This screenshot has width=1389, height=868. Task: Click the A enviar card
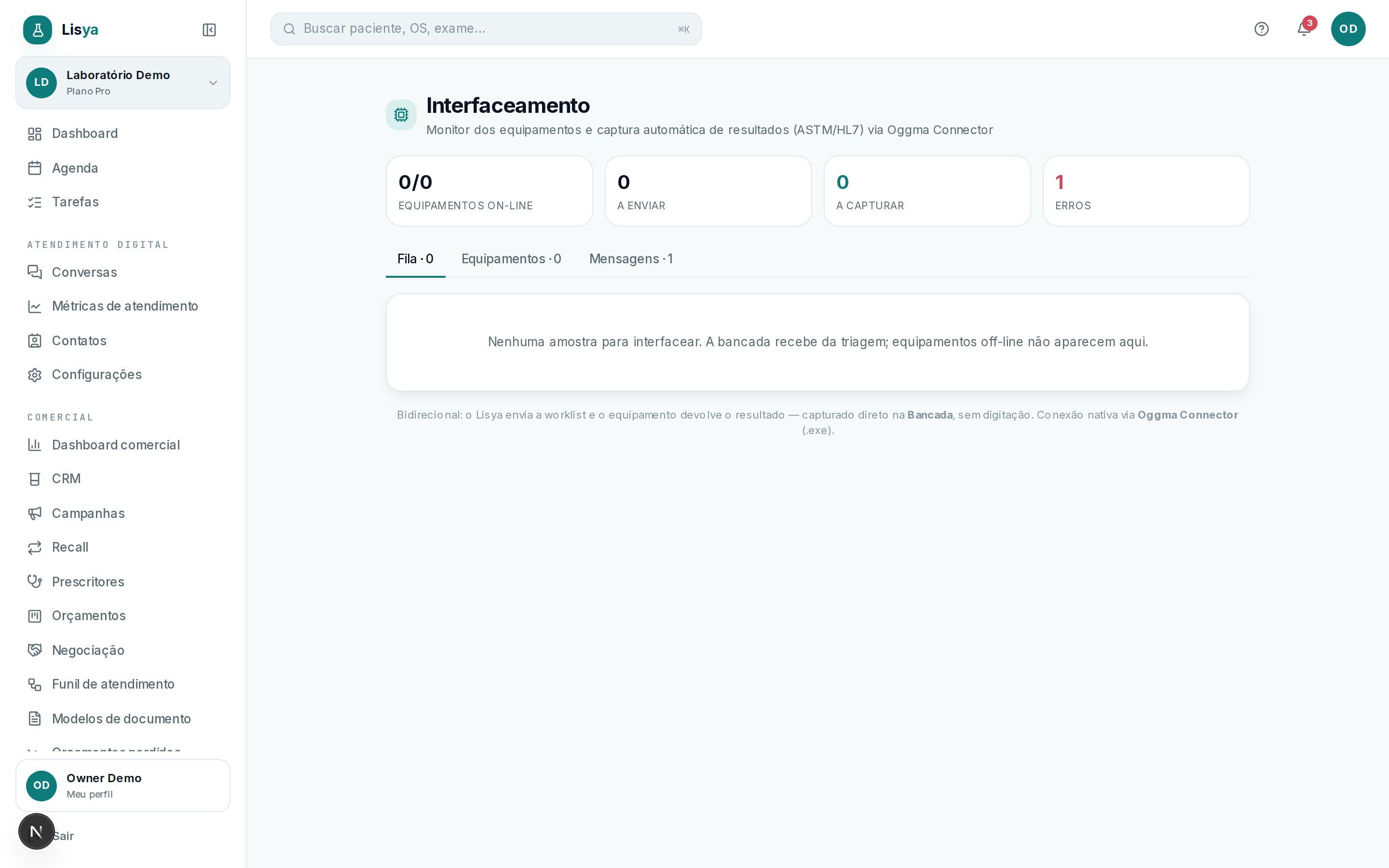pos(708,191)
